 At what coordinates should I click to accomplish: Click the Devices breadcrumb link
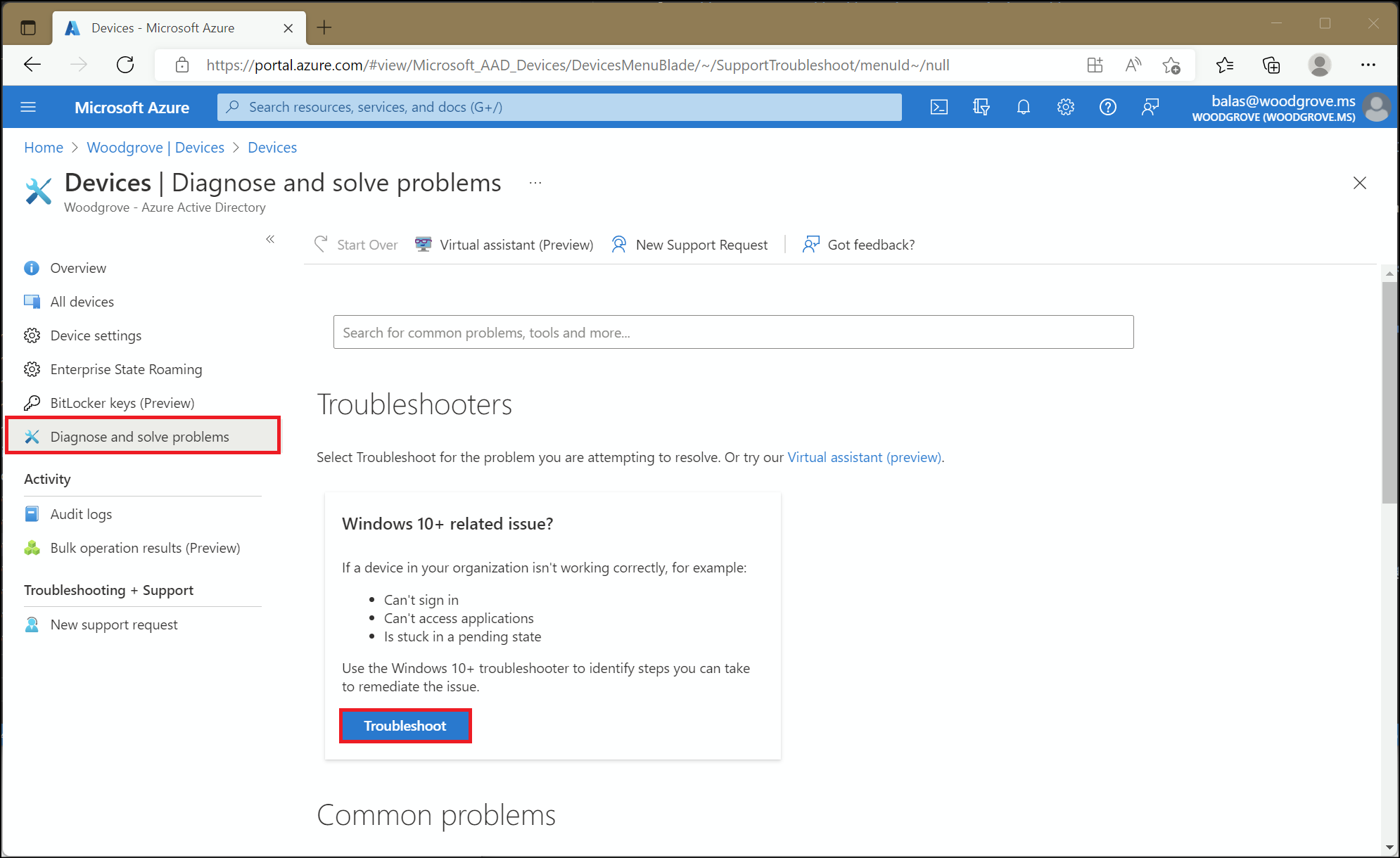(x=272, y=148)
